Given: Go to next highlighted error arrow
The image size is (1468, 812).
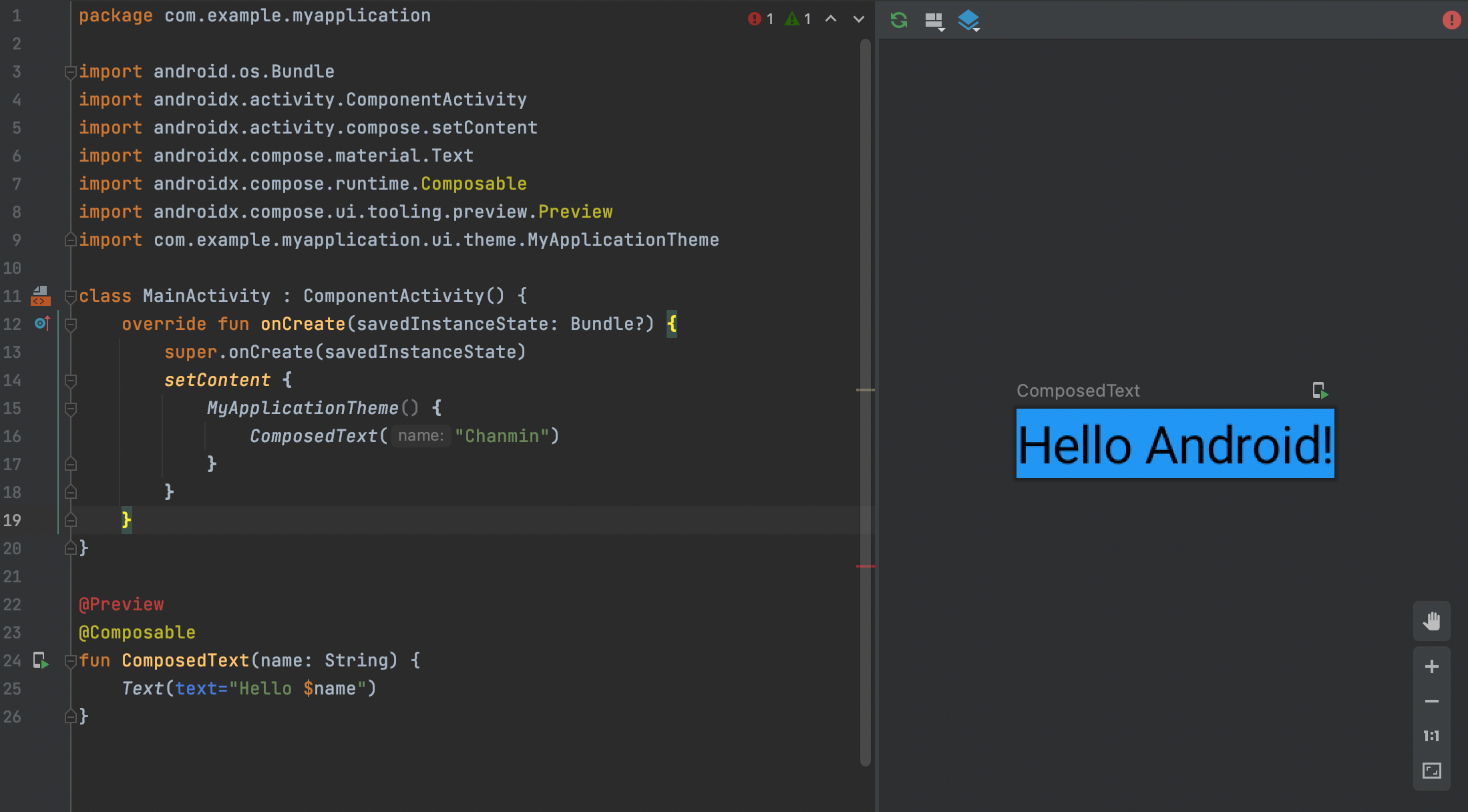Looking at the screenshot, I should pos(859,19).
